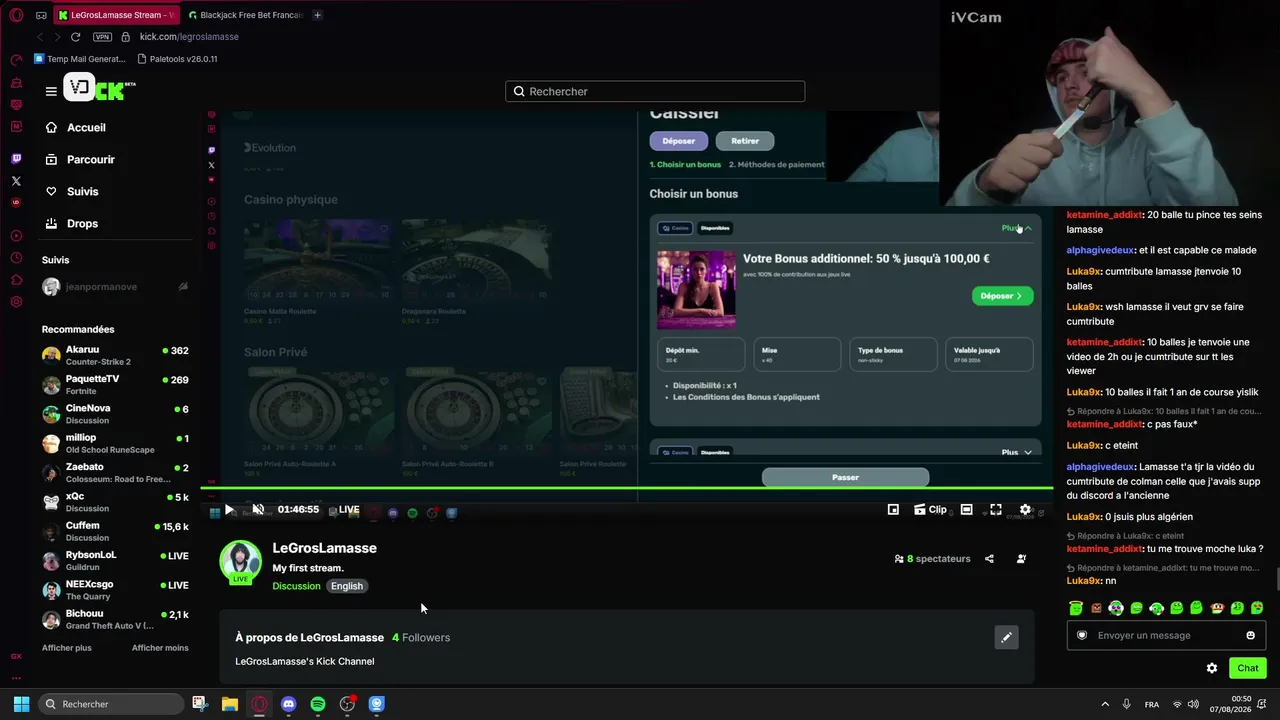The image size is (1280, 720).
Task: Click the user icon beside share button
Action: (1021, 559)
